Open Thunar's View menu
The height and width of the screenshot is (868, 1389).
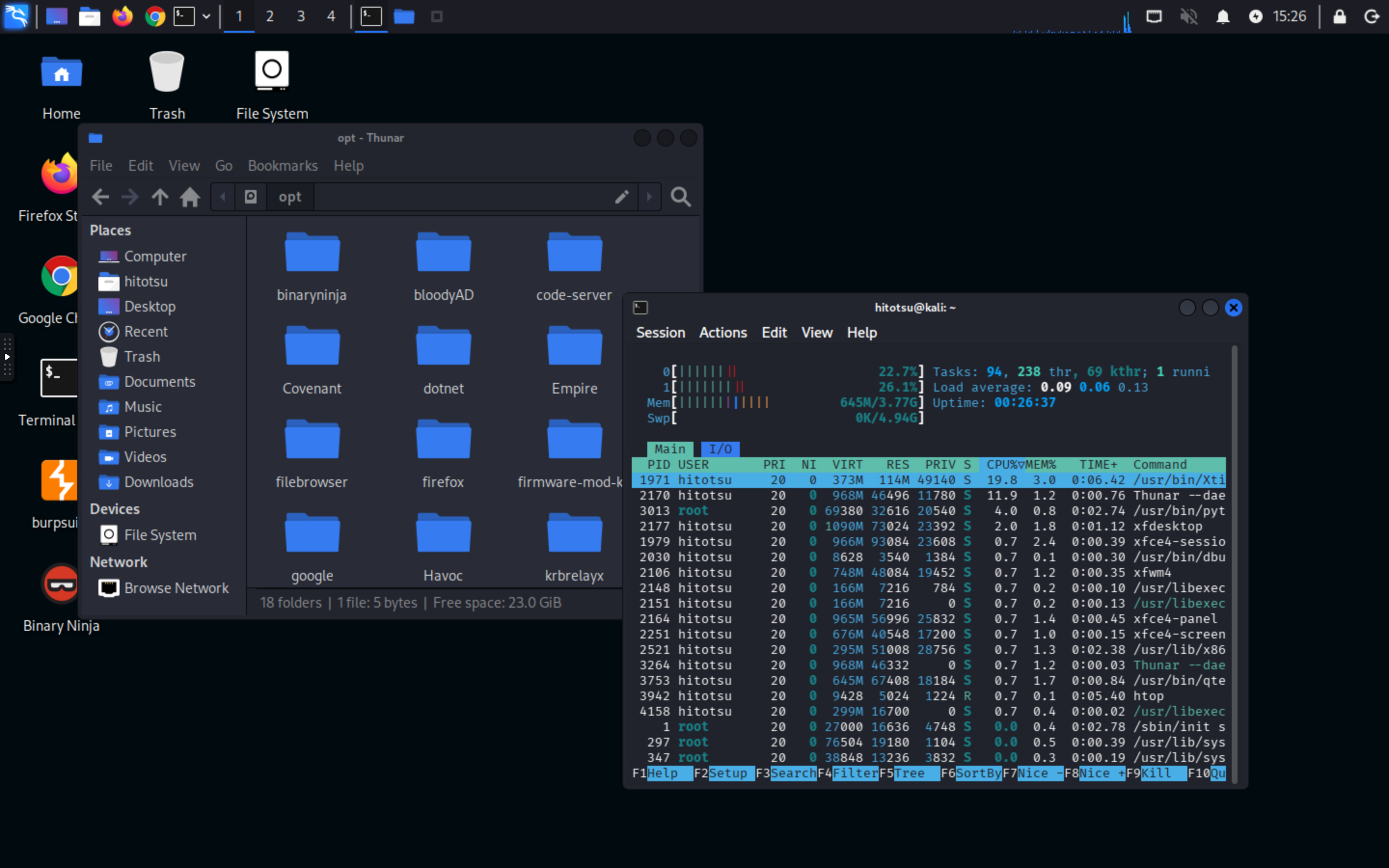coord(184,166)
